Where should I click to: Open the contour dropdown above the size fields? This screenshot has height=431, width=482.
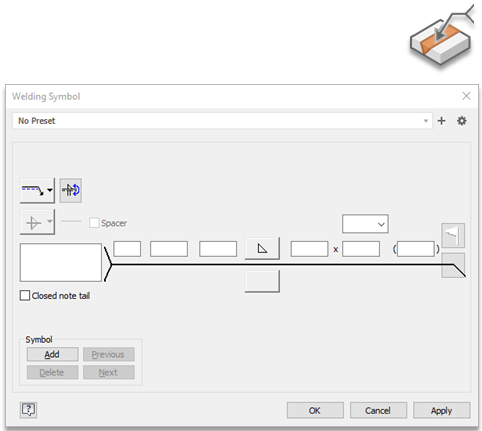pos(365,224)
